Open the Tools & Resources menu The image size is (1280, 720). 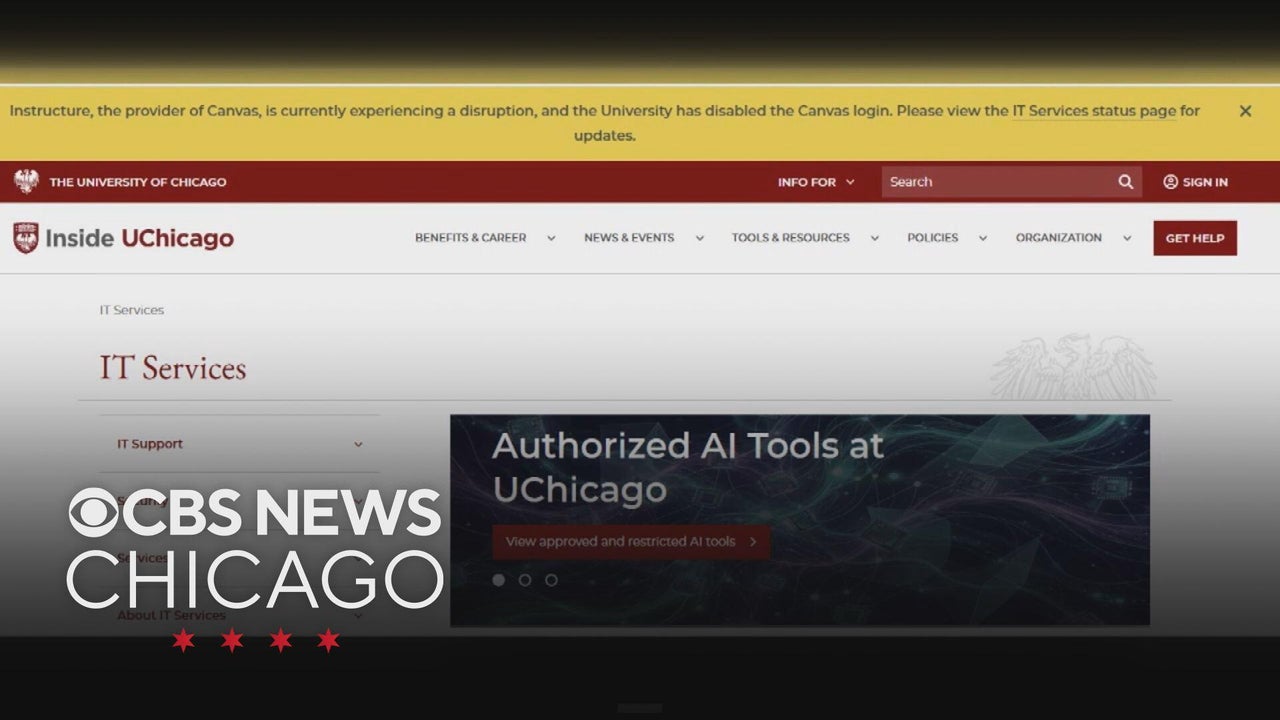coord(790,238)
